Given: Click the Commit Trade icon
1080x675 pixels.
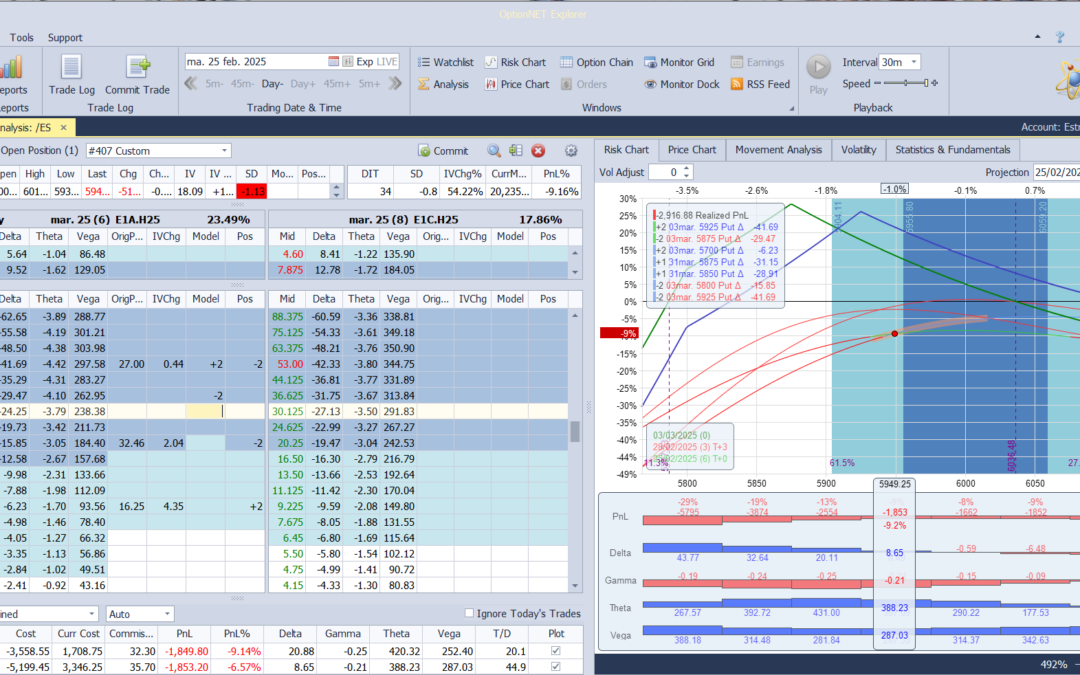Looking at the screenshot, I should (137, 75).
